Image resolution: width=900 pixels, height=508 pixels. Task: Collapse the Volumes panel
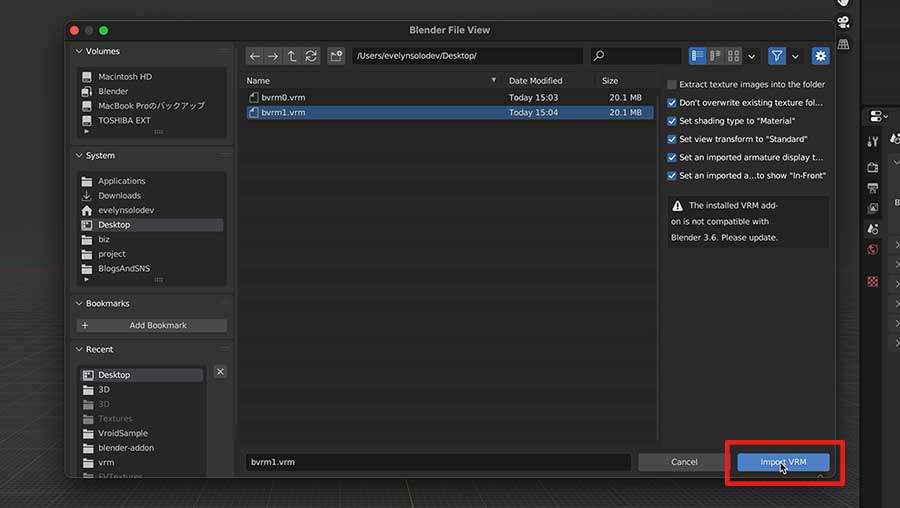[79, 51]
